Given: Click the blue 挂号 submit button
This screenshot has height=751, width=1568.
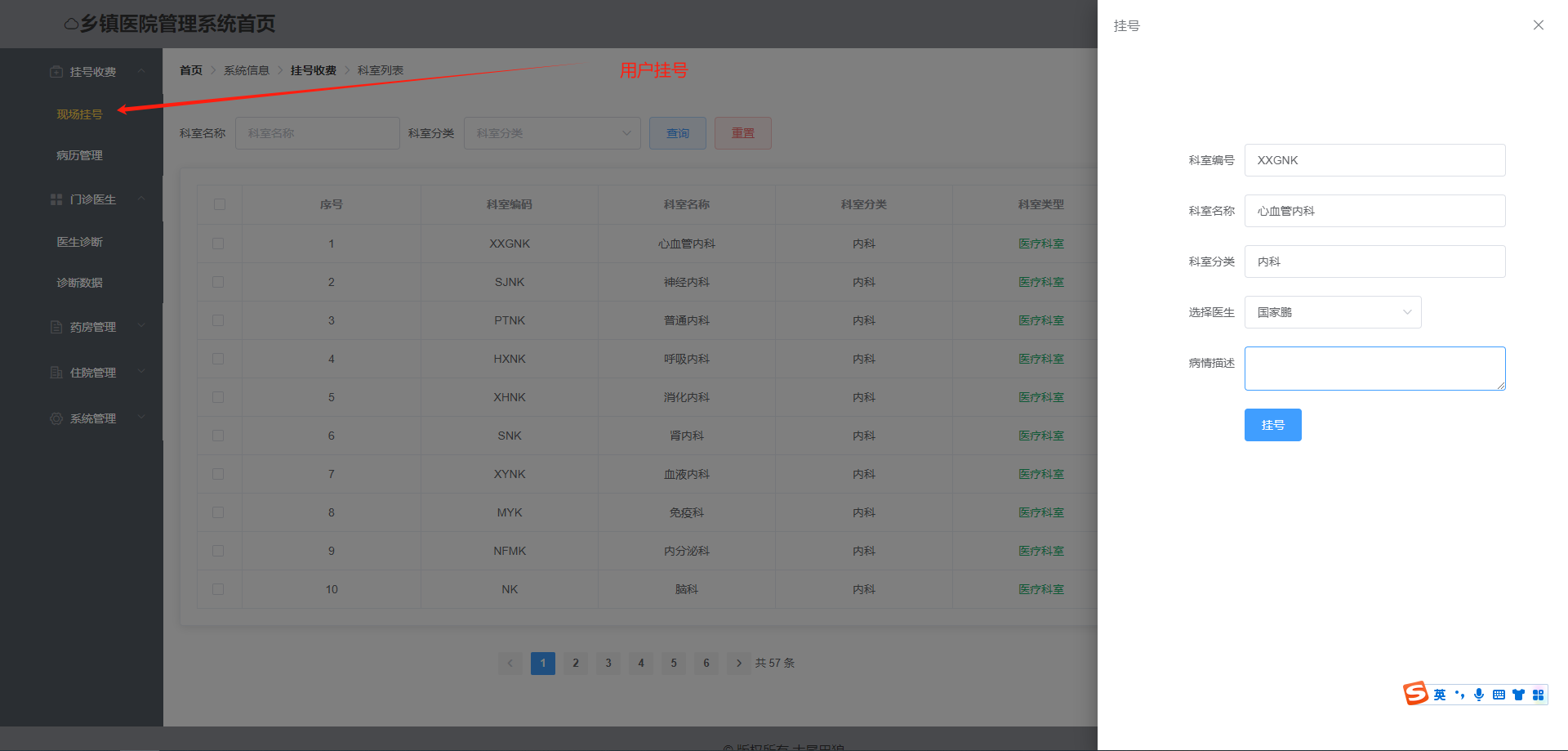Looking at the screenshot, I should click(1272, 425).
